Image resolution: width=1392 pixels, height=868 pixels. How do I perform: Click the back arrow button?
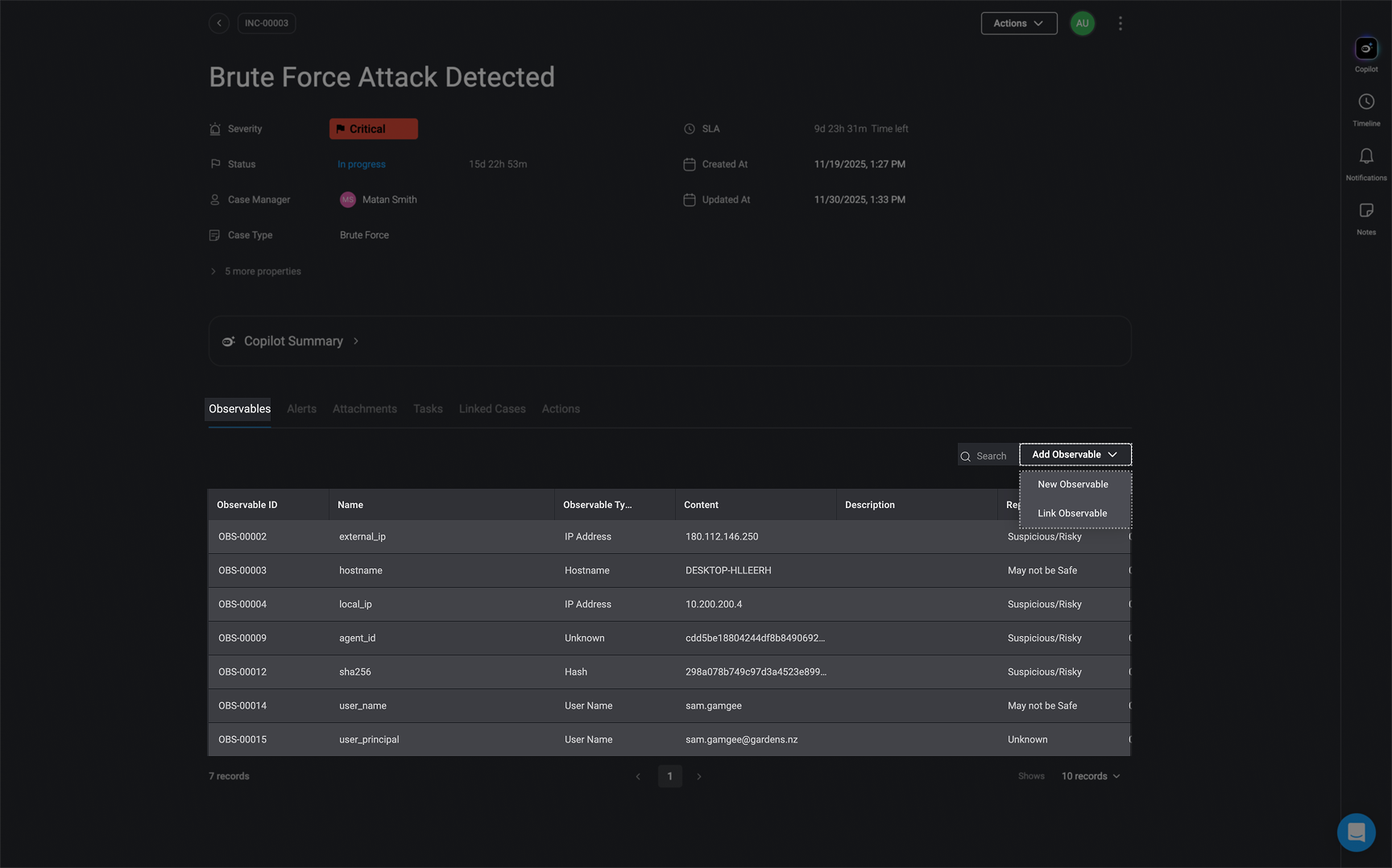(x=219, y=23)
